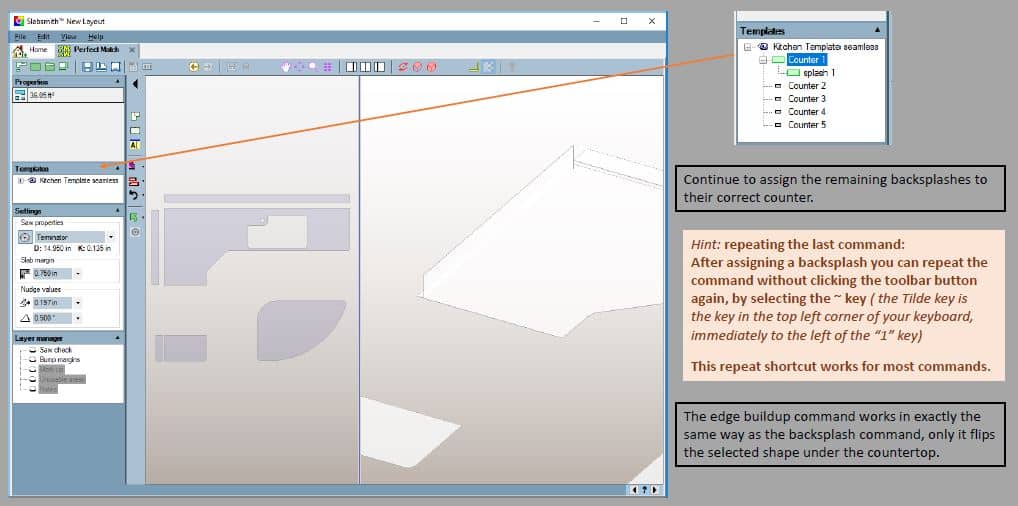Image resolution: width=1018 pixels, height=506 pixels.
Task: Click the collapse left panel arrow button
Action: click(135, 84)
